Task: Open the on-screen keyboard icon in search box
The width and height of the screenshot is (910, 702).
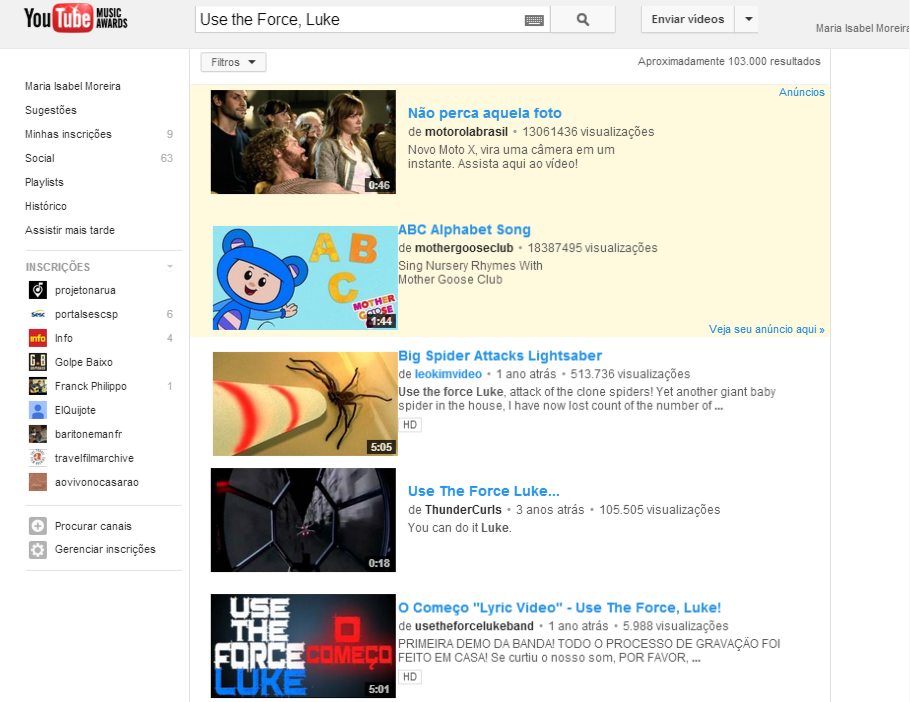Action: click(x=534, y=20)
